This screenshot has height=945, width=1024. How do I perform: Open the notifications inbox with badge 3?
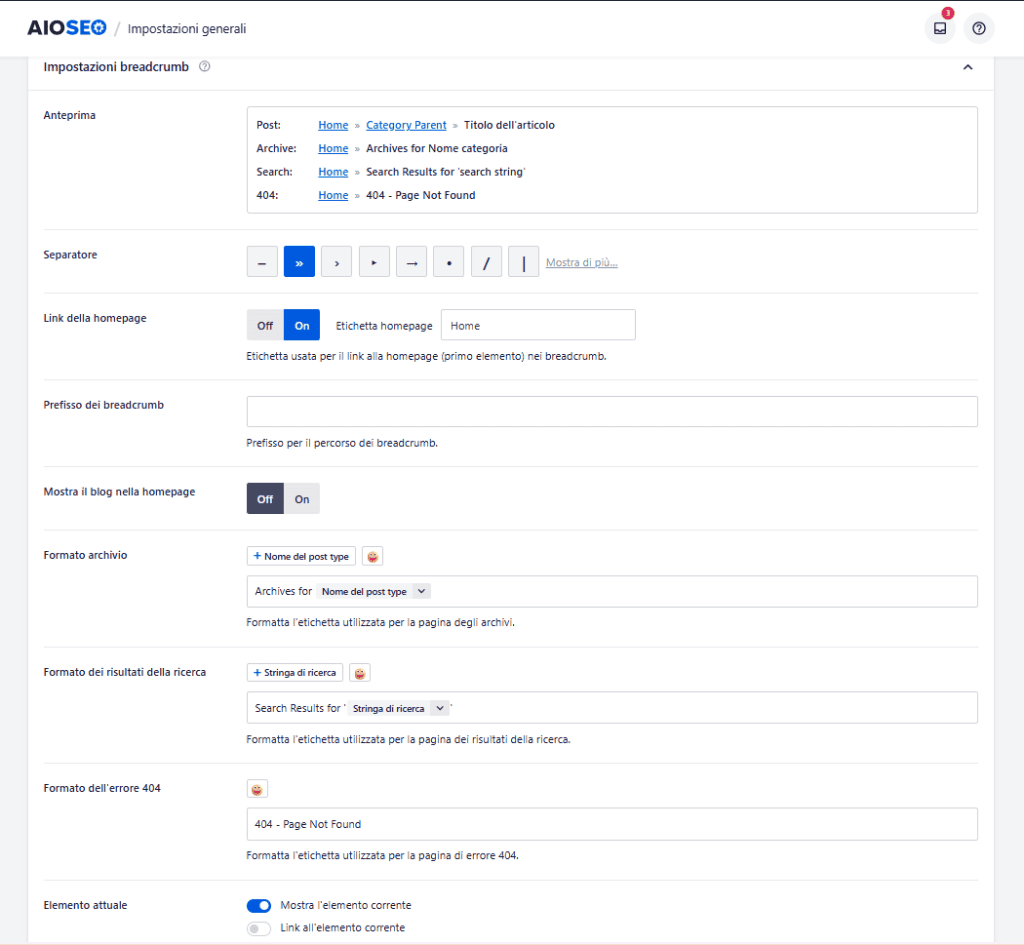point(939,28)
